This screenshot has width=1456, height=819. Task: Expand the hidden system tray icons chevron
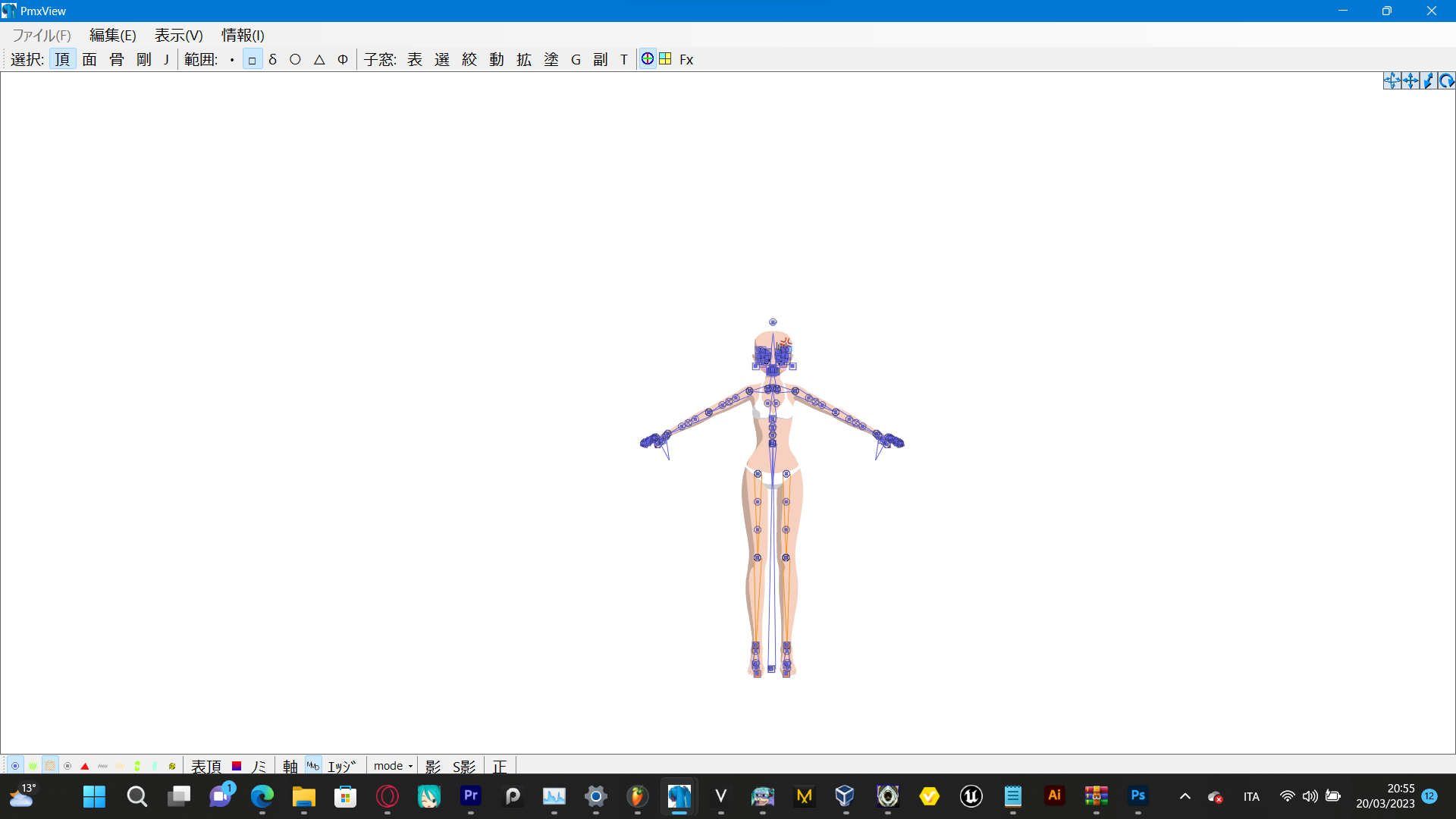click(x=1185, y=796)
